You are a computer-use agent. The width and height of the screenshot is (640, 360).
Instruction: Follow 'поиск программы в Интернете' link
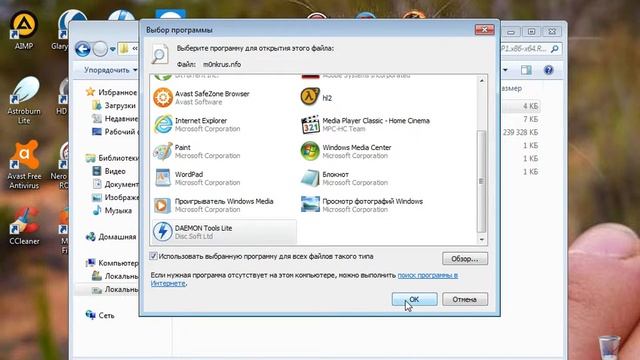pos(427,275)
